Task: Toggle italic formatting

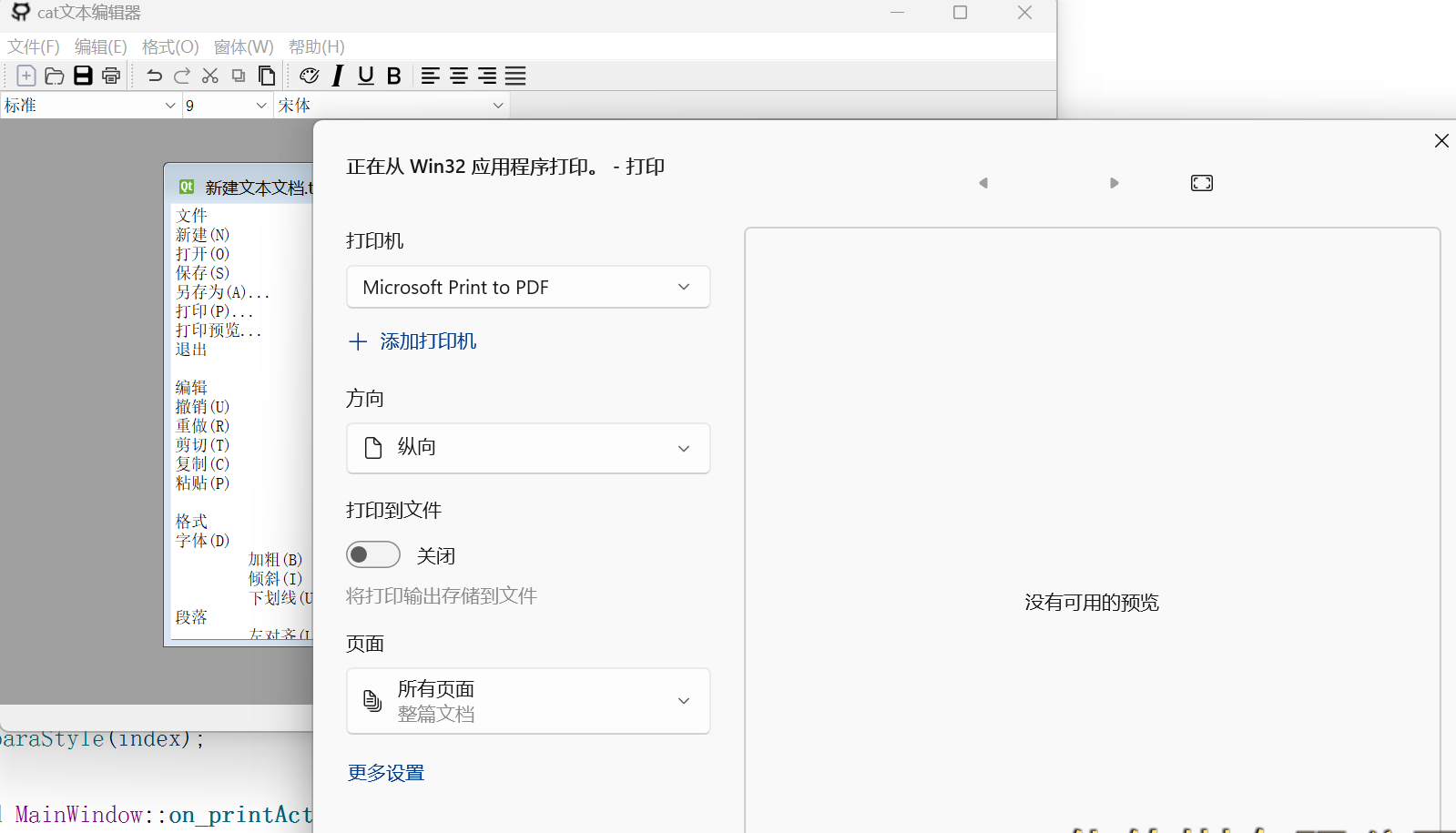Action: [x=338, y=76]
